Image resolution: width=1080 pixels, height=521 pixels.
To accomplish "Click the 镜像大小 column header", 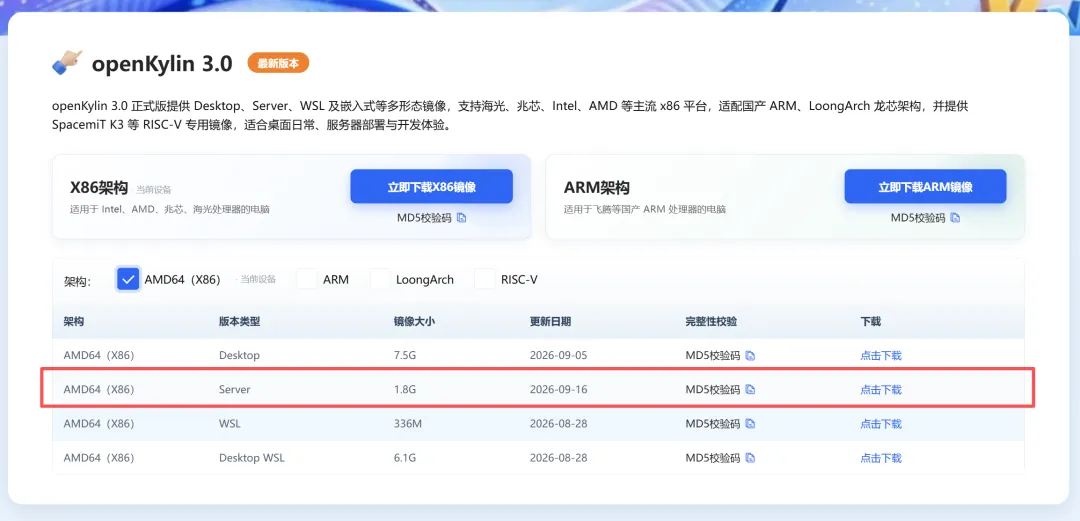I will (414, 322).
